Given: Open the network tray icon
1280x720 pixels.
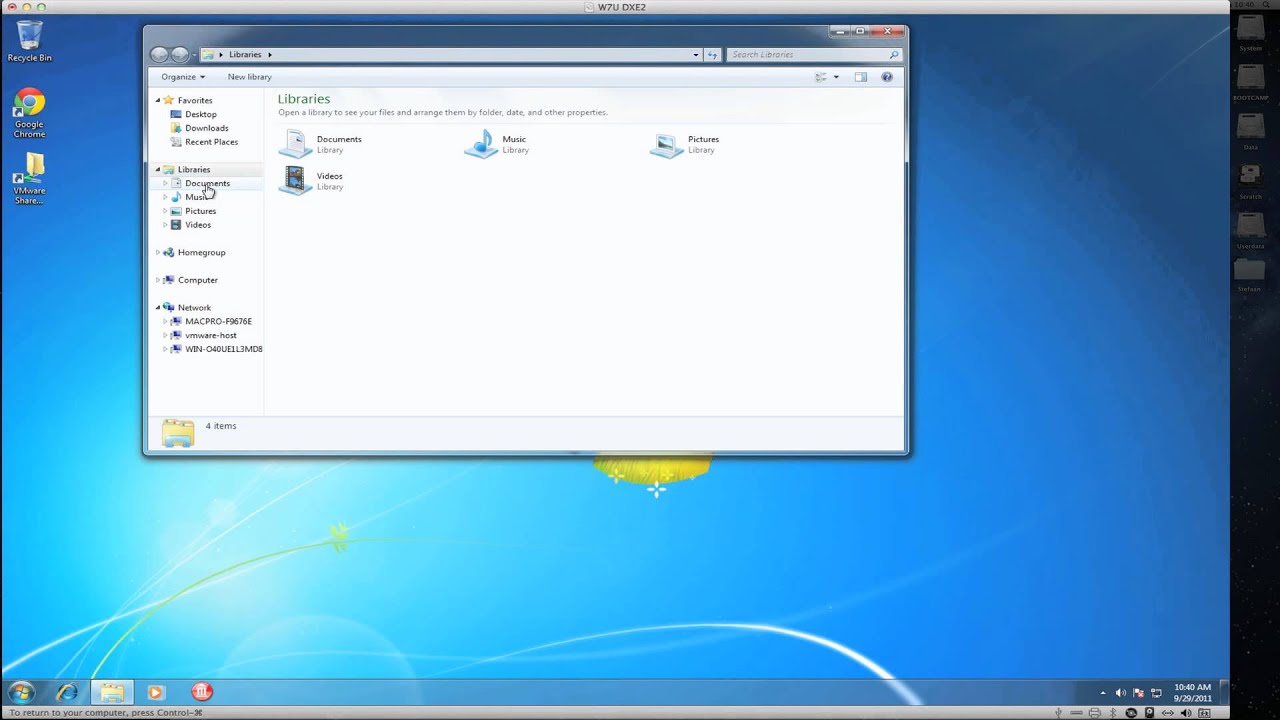Looking at the screenshot, I should tap(1156, 693).
